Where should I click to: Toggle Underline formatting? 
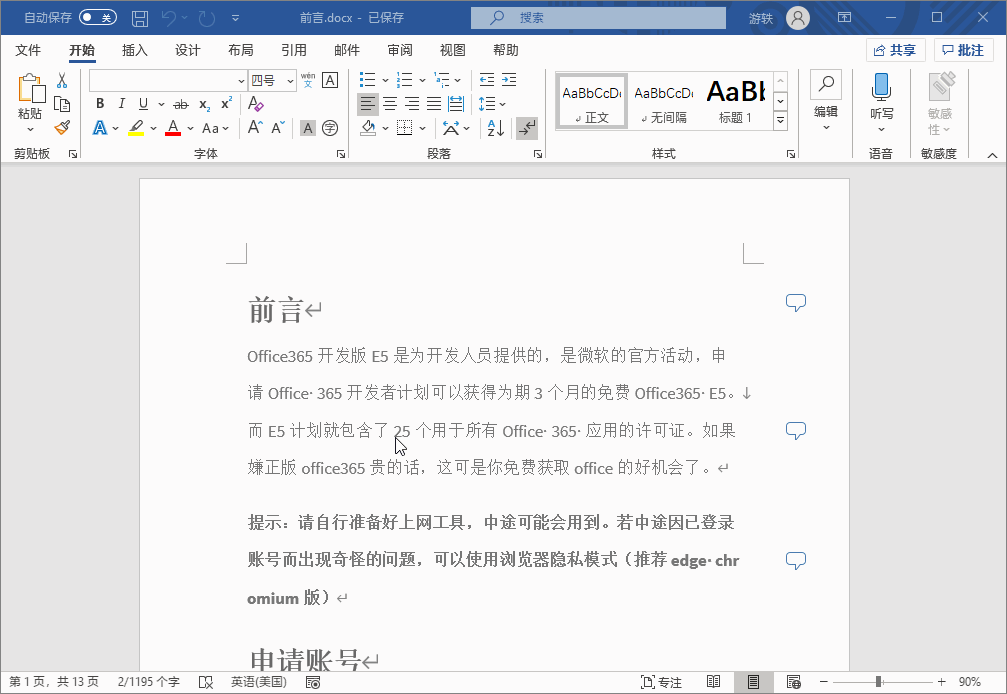point(143,103)
